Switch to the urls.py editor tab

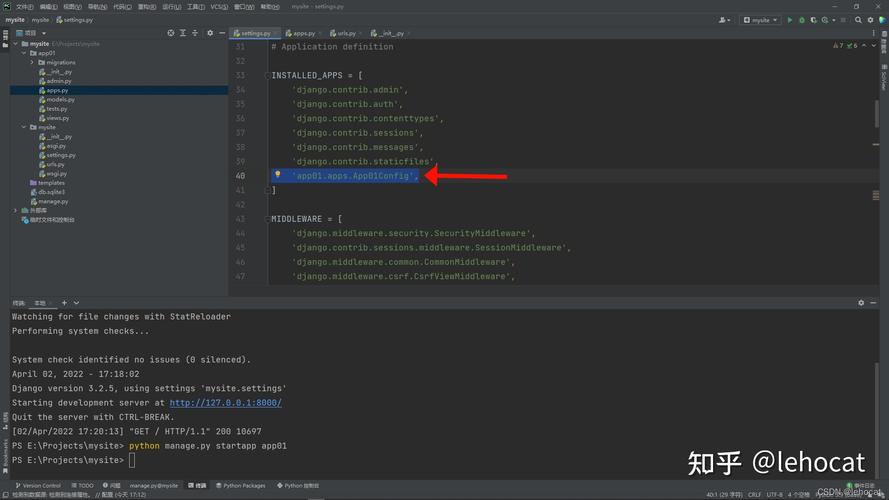(x=344, y=33)
